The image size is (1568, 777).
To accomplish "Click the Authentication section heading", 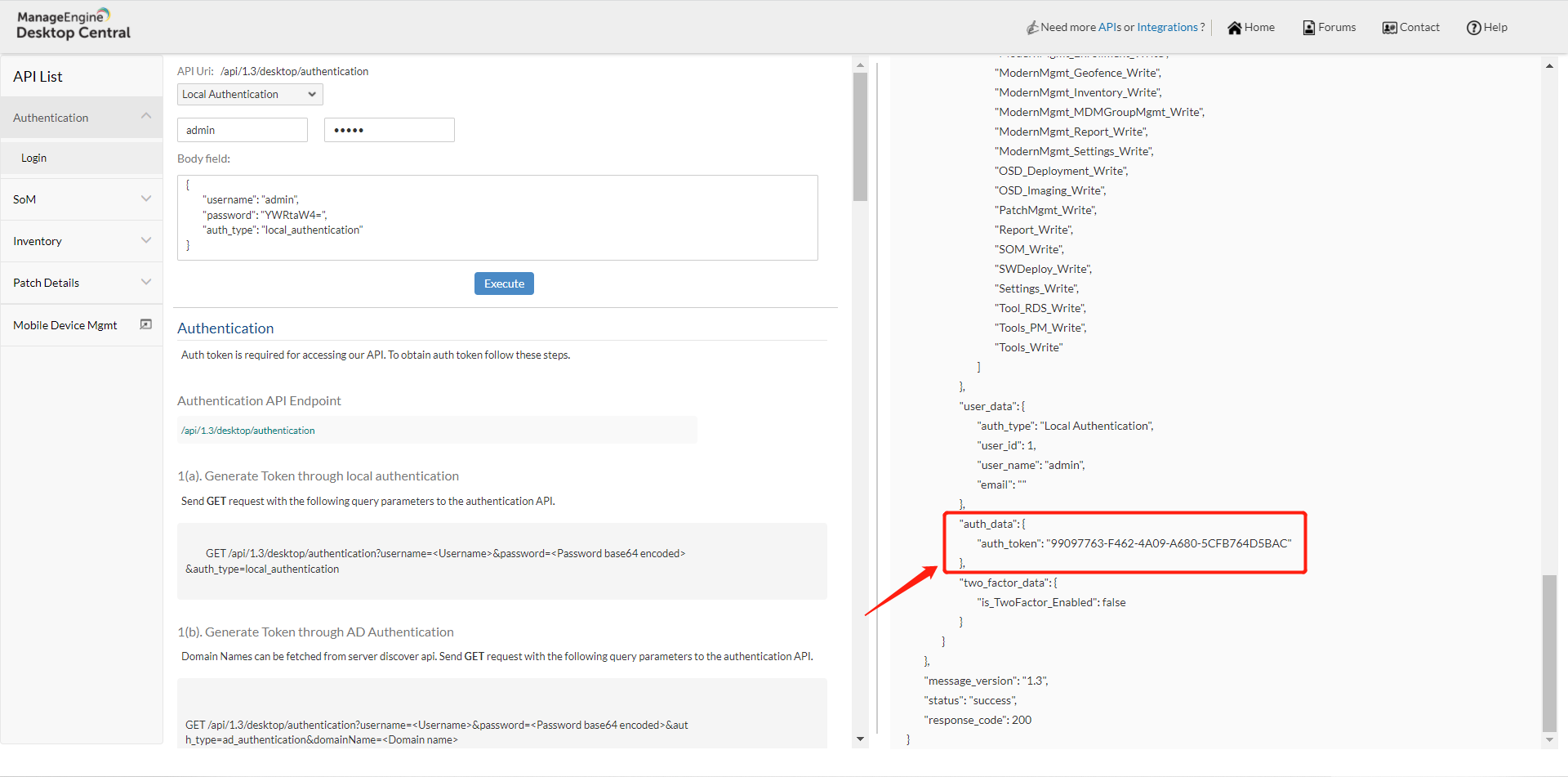I will point(225,328).
